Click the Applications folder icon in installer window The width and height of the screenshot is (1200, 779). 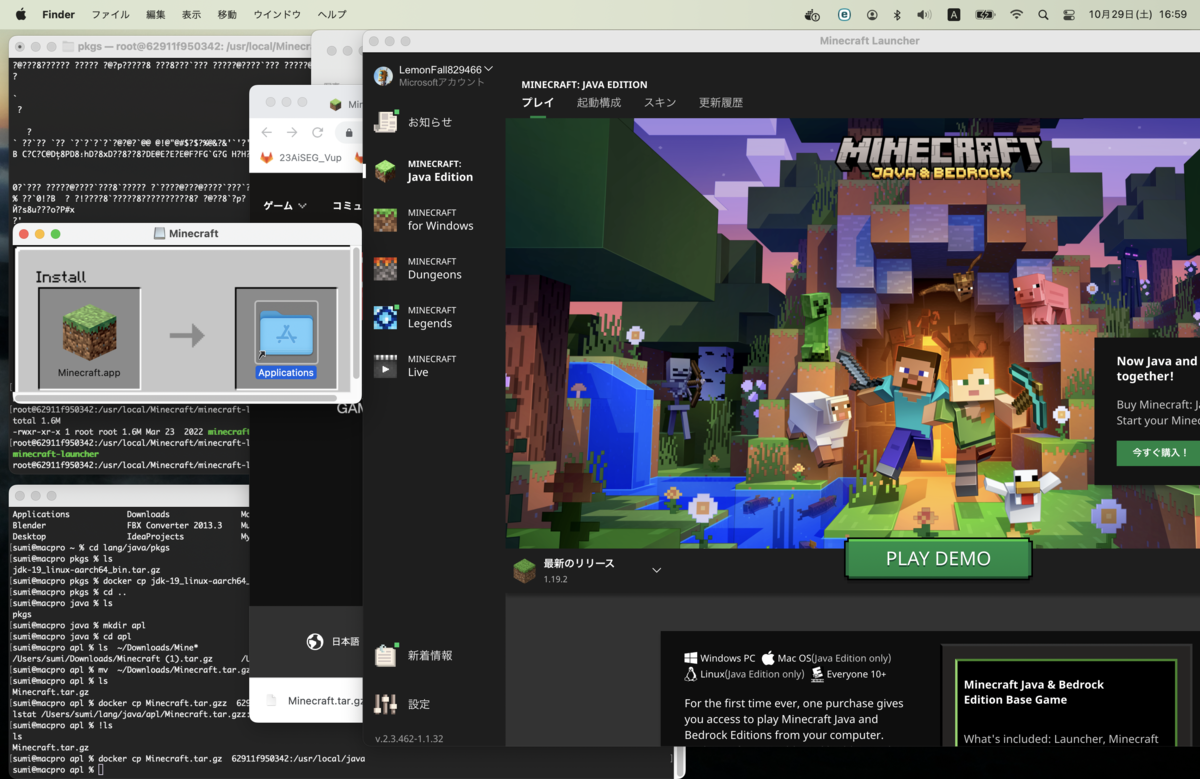286,332
